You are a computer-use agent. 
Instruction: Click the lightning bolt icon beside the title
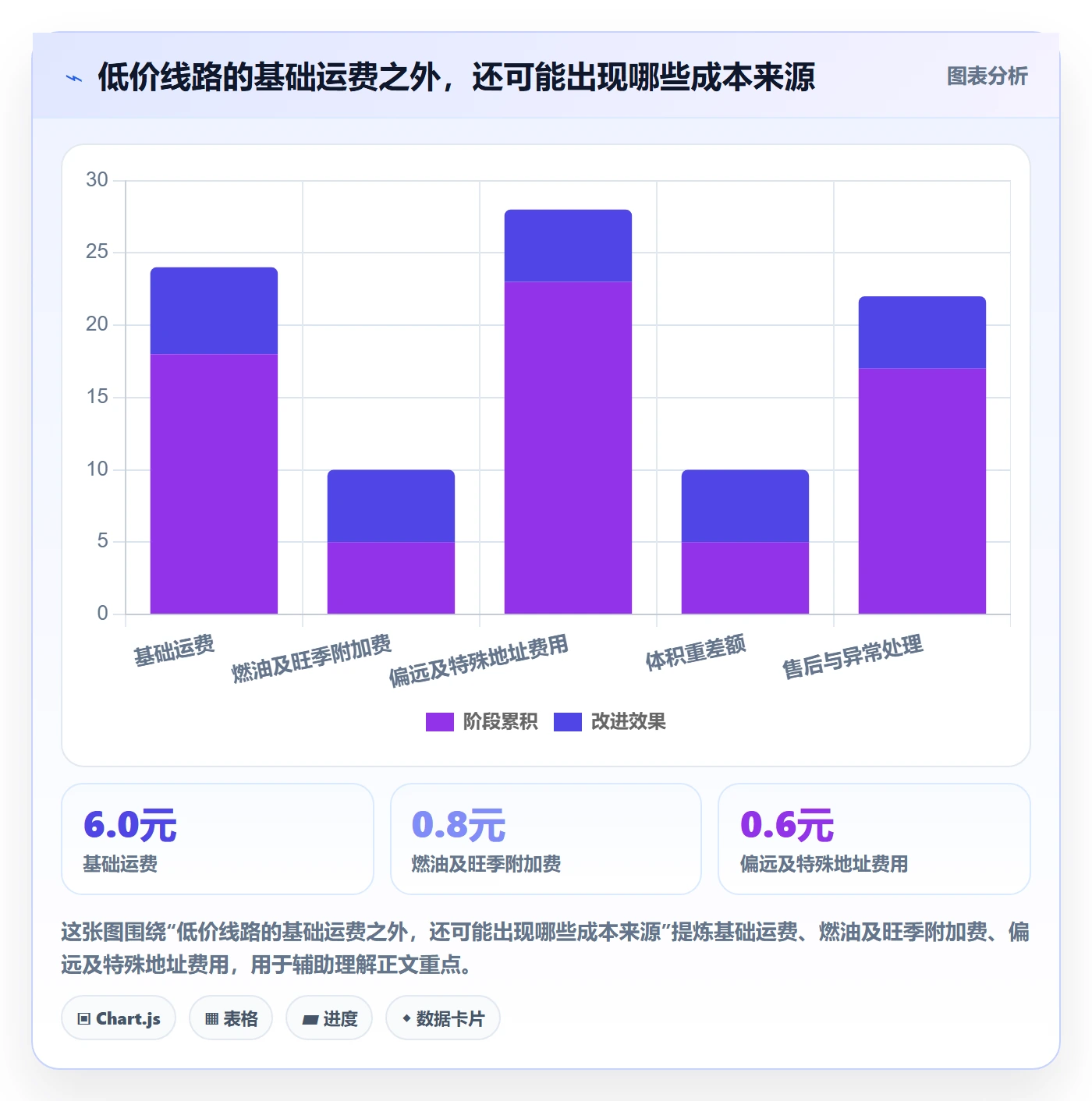[x=74, y=78]
